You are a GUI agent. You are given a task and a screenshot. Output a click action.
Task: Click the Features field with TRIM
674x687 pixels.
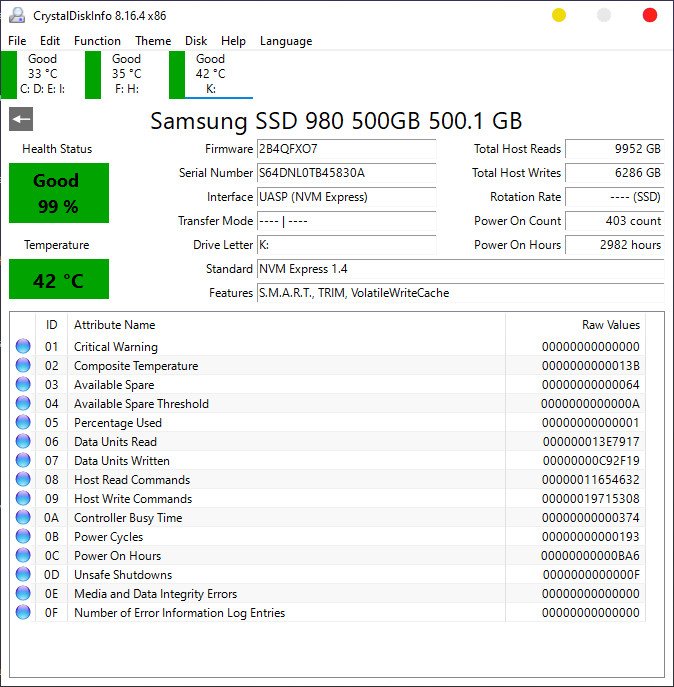coord(461,293)
